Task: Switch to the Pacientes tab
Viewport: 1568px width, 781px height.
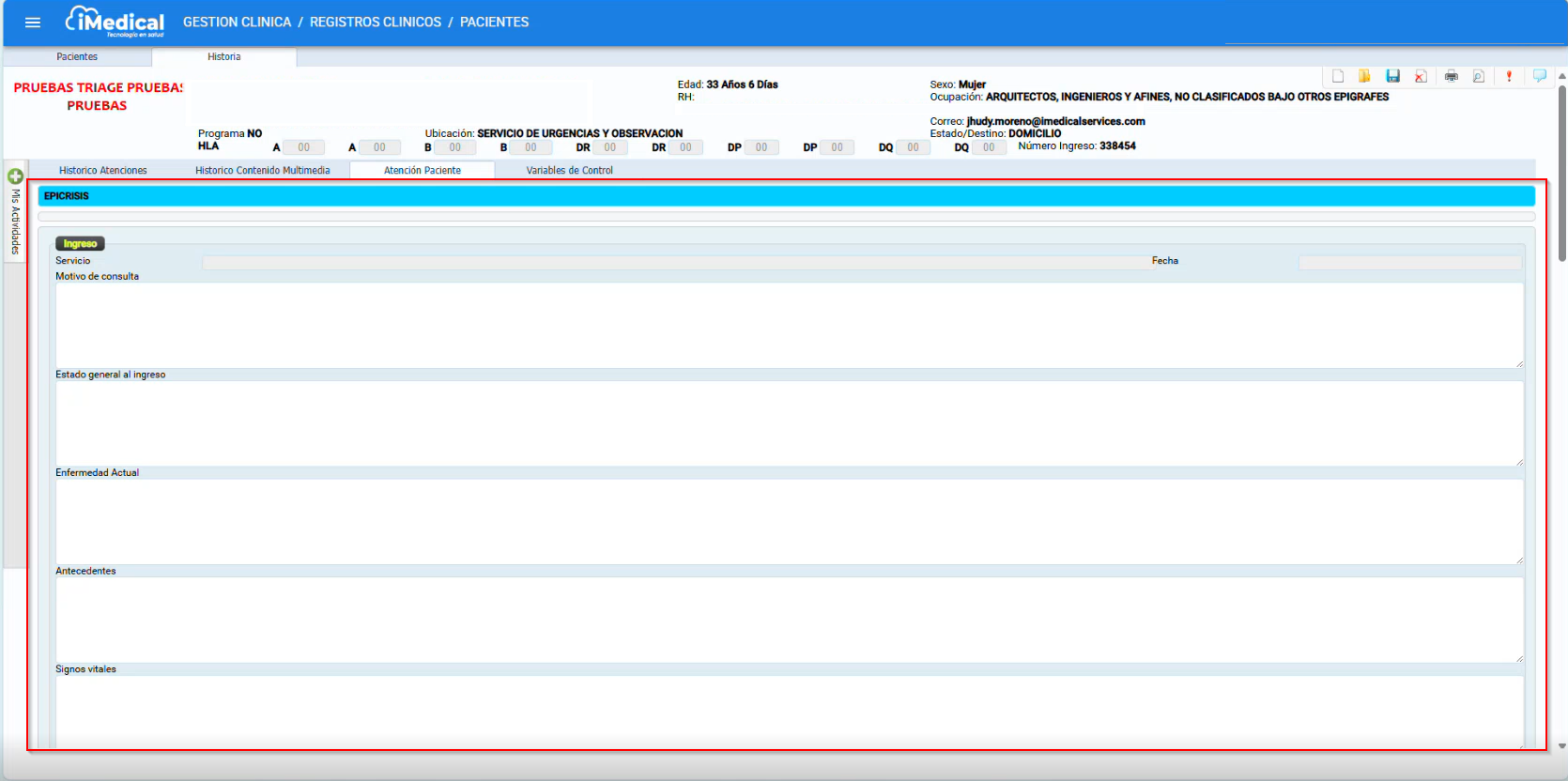Action: (x=77, y=57)
